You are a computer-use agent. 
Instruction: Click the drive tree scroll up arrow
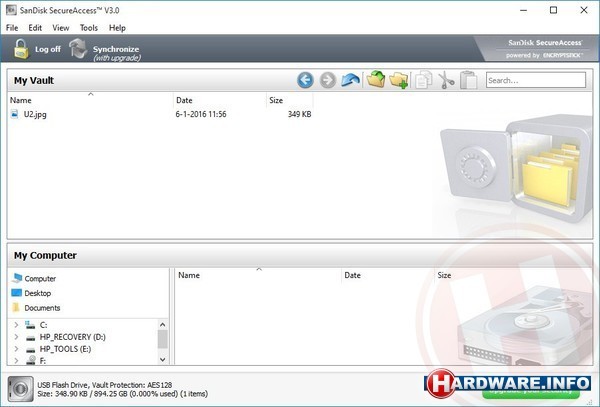tap(163, 325)
